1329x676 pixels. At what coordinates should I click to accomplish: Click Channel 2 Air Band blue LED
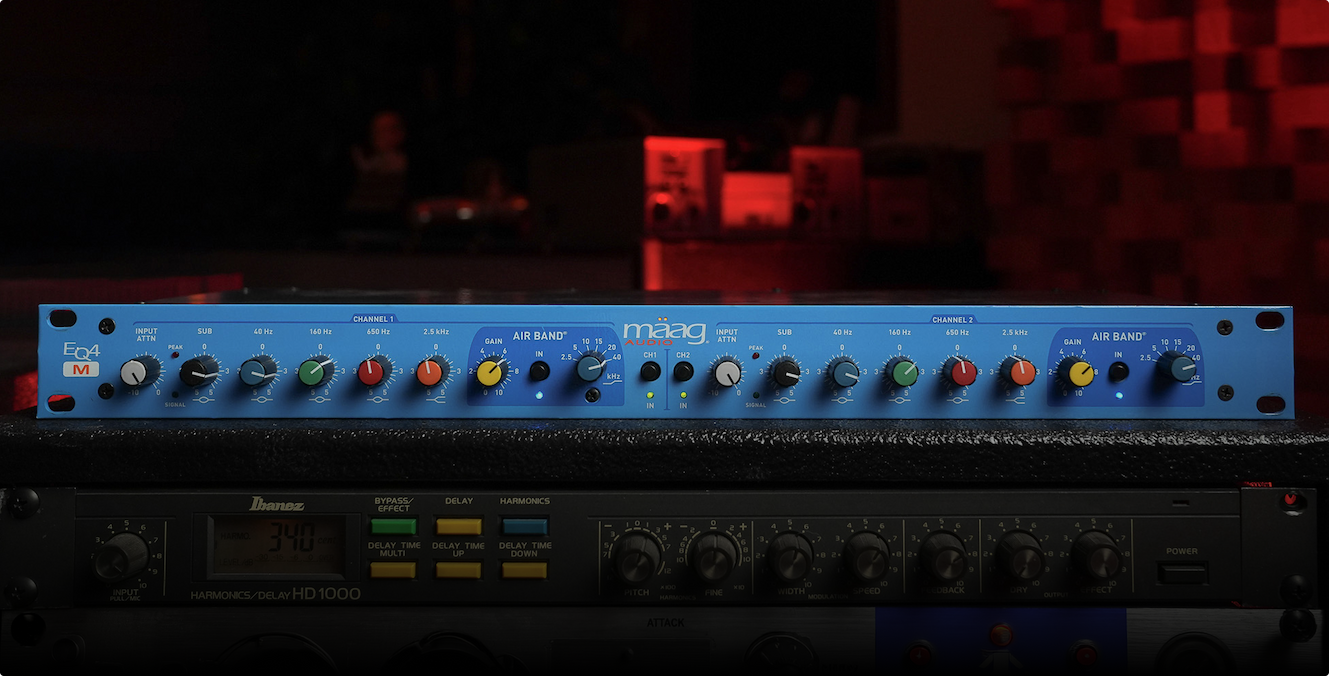pyautogui.click(x=1119, y=396)
